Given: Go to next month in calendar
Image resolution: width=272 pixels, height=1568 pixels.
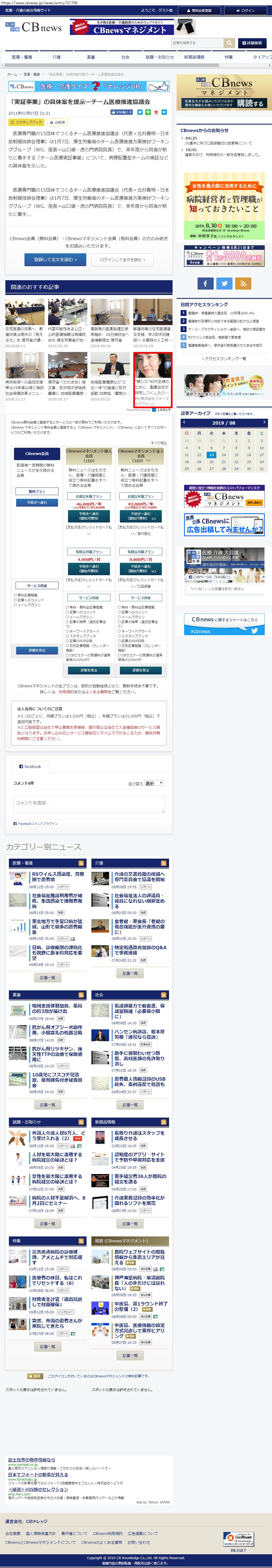Looking at the screenshot, I should [264, 422].
